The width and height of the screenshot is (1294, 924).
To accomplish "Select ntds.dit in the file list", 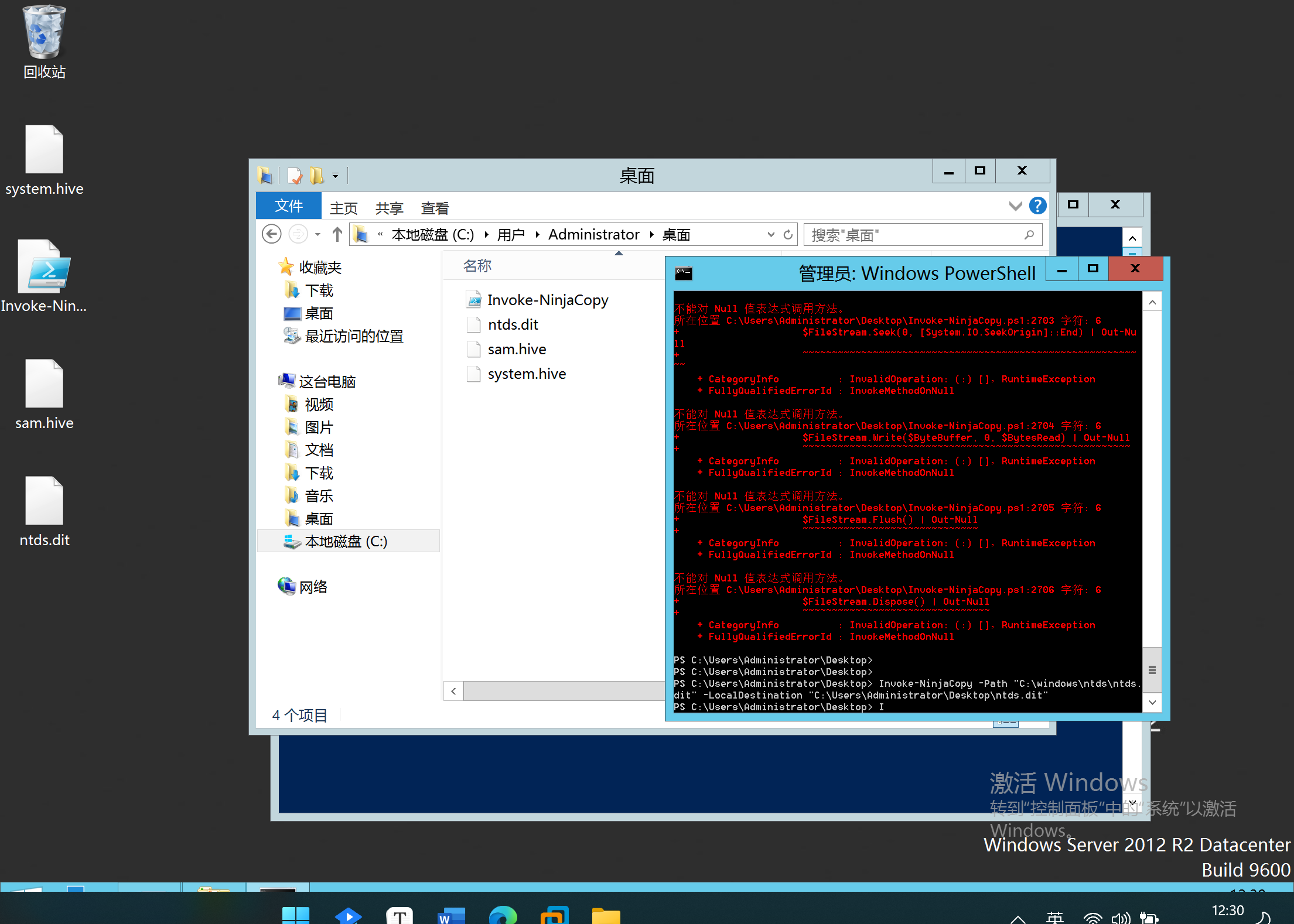I will (x=513, y=324).
